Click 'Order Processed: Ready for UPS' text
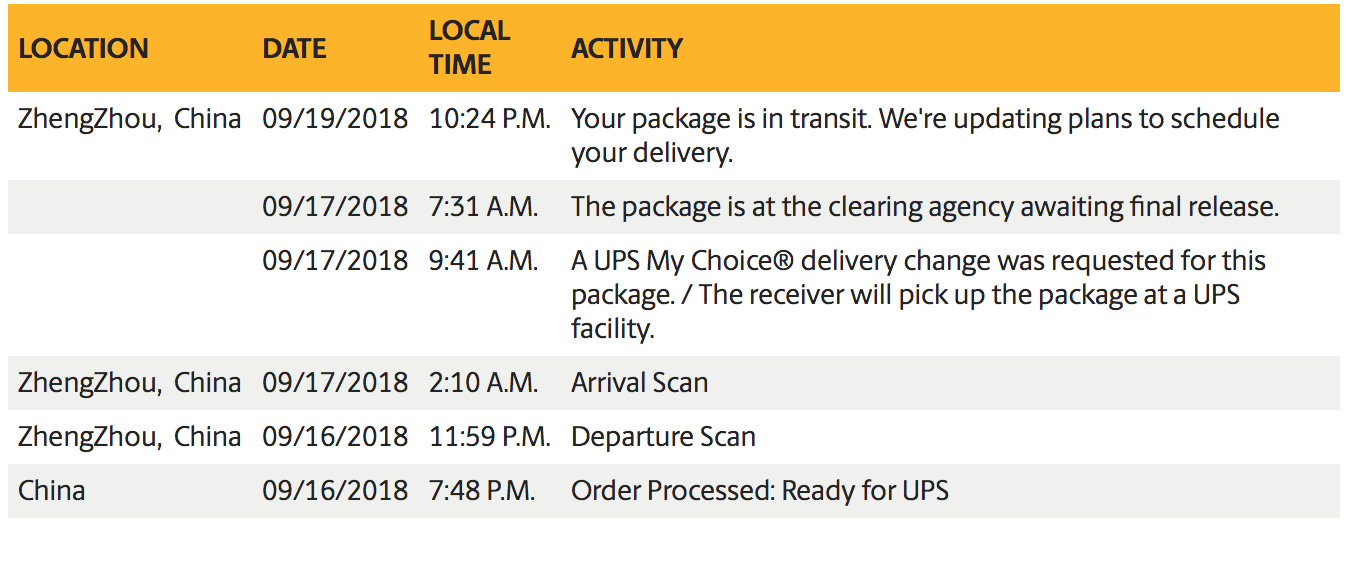The image size is (1364, 562). pyautogui.click(x=760, y=490)
